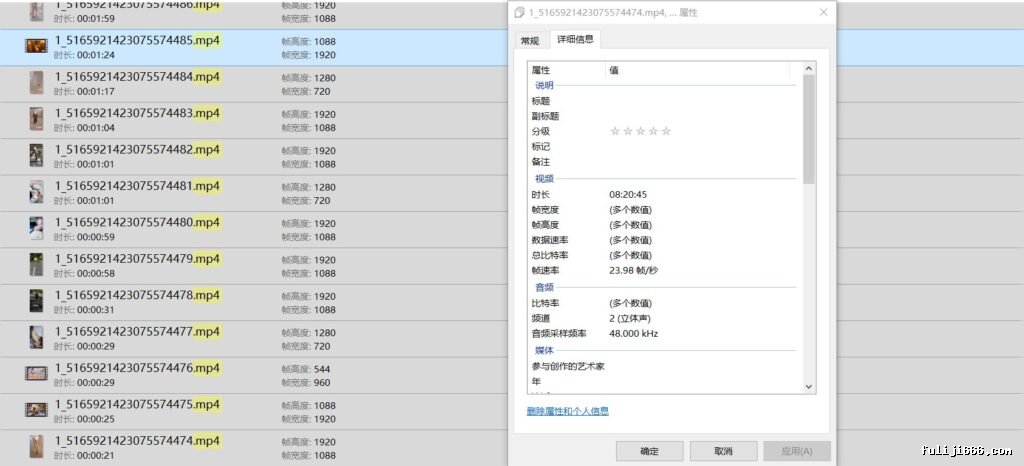Image resolution: width=1024 pixels, height=466 pixels.
Task: Click the 副标题 property row
Action: click(665, 116)
